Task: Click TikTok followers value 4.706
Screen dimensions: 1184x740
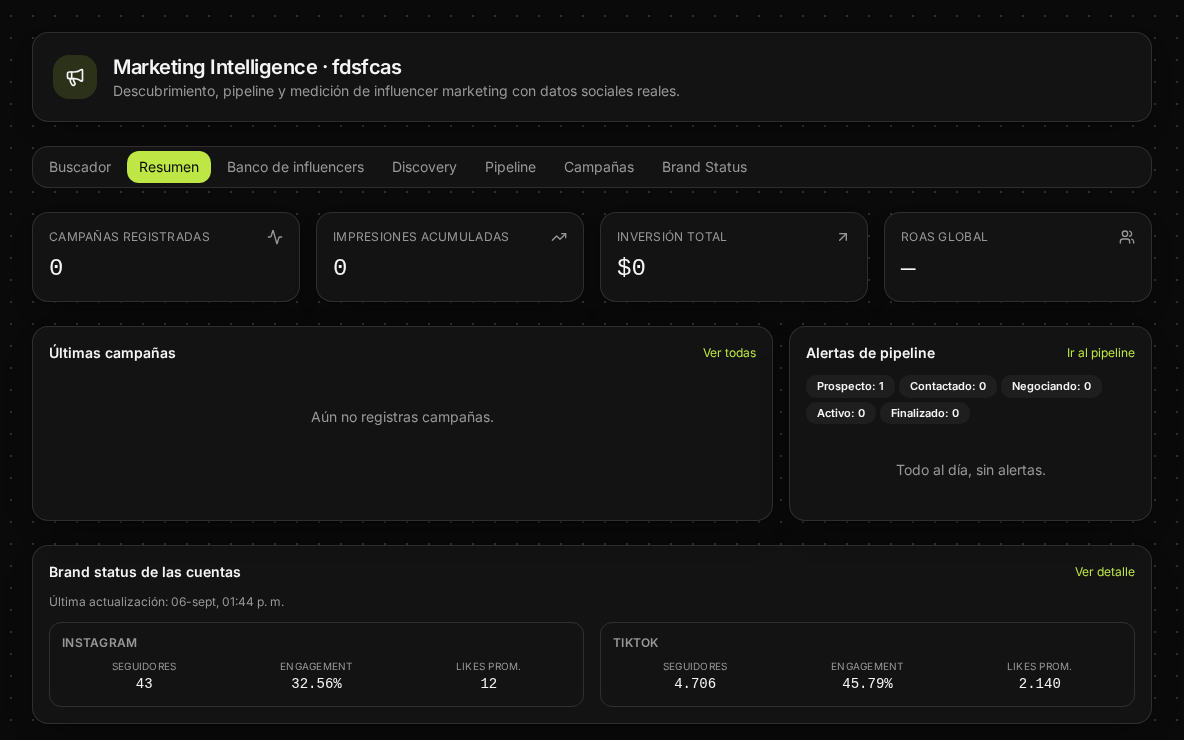Action: click(695, 683)
